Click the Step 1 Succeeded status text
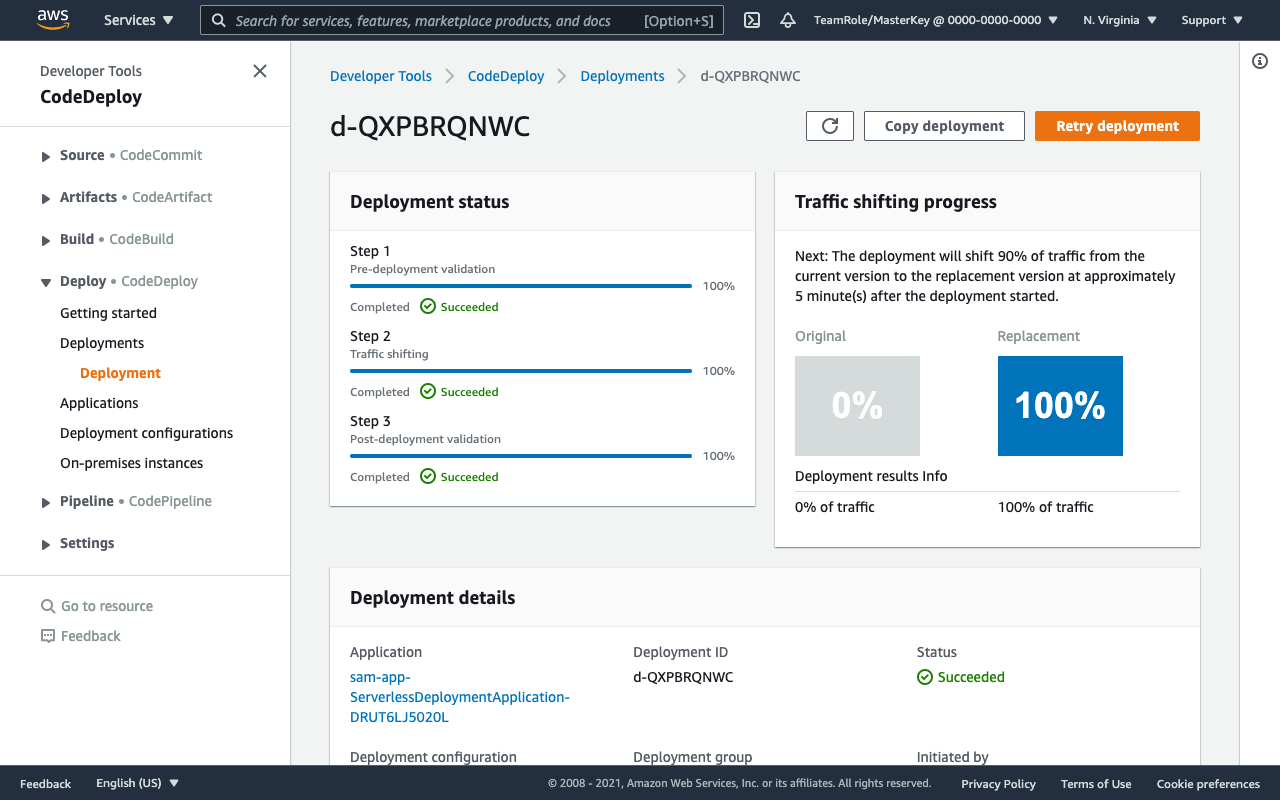The width and height of the screenshot is (1280, 800). (x=469, y=307)
